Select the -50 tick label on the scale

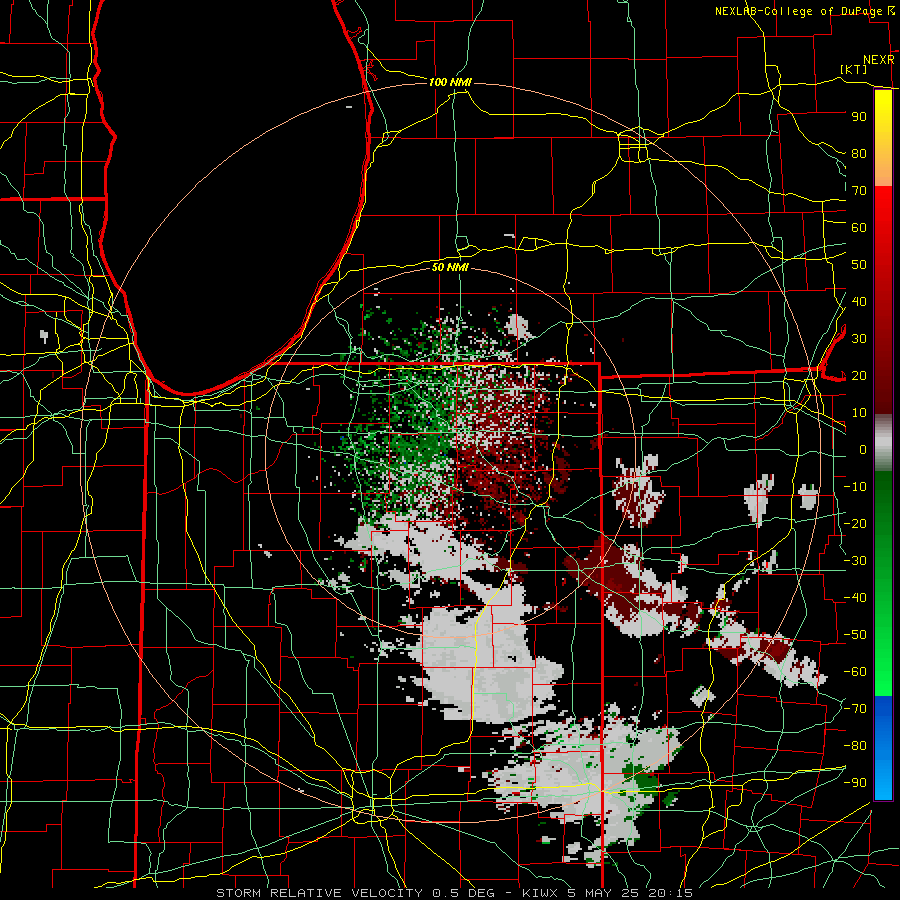point(855,635)
